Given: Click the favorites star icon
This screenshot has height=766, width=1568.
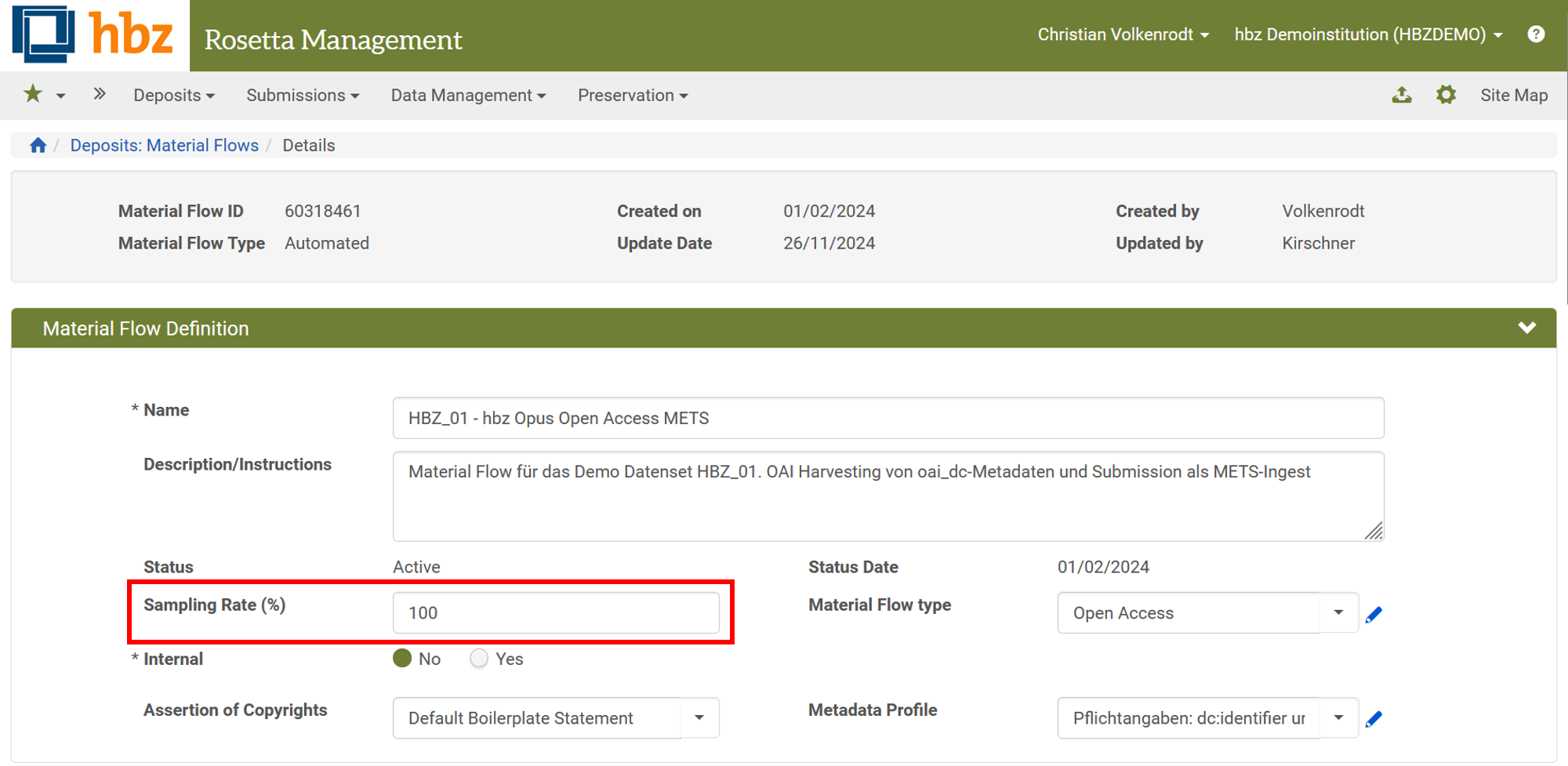Looking at the screenshot, I should [33, 95].
